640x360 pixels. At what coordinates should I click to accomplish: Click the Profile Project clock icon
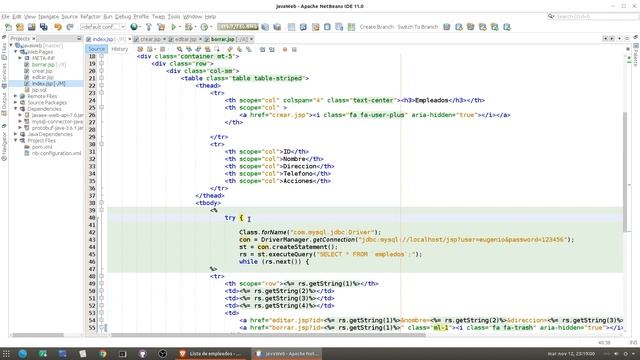coord(204,27)
